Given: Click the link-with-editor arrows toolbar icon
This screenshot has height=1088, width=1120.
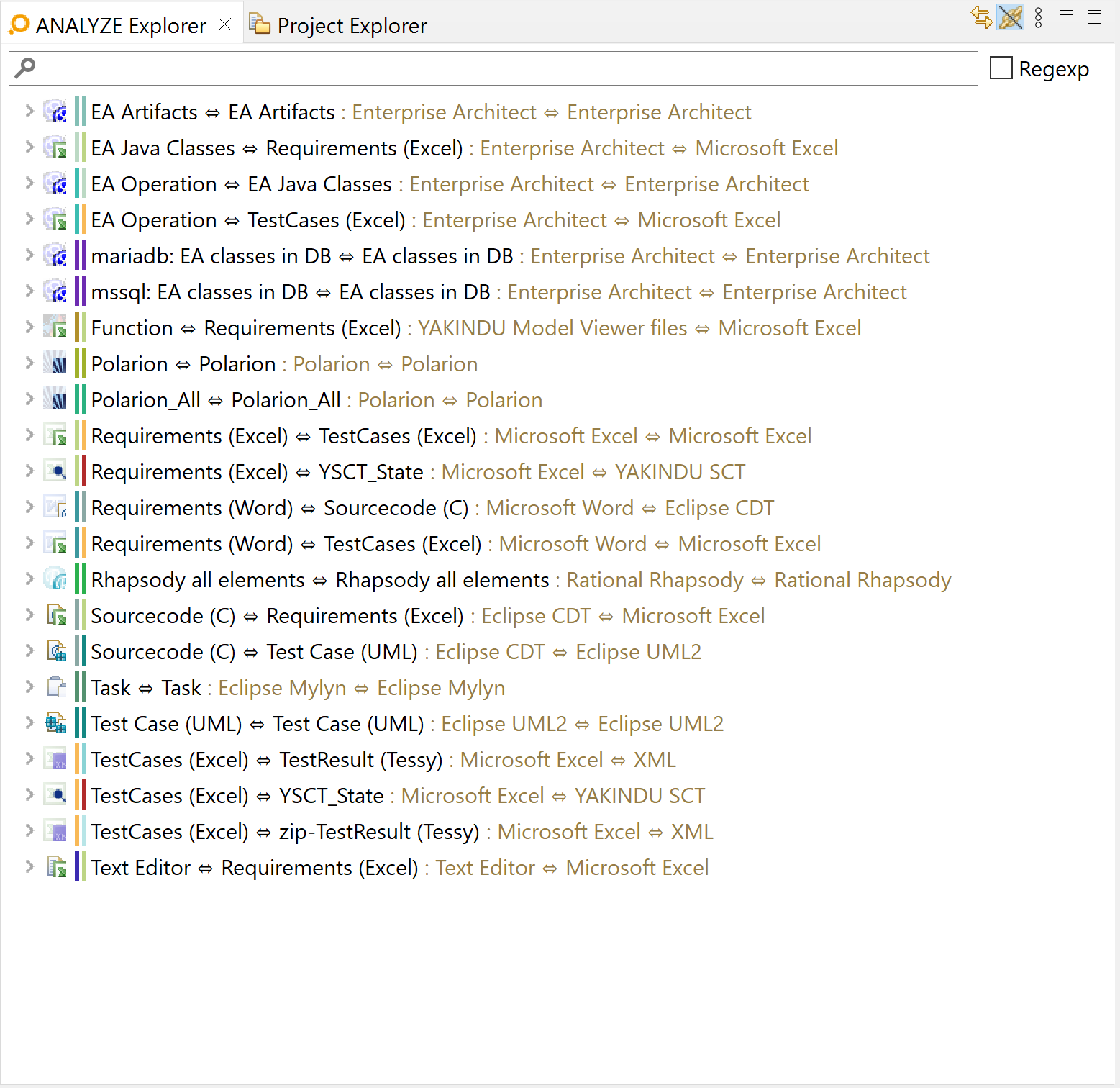Looking at the screenshot, I should [x=982, y=17].
